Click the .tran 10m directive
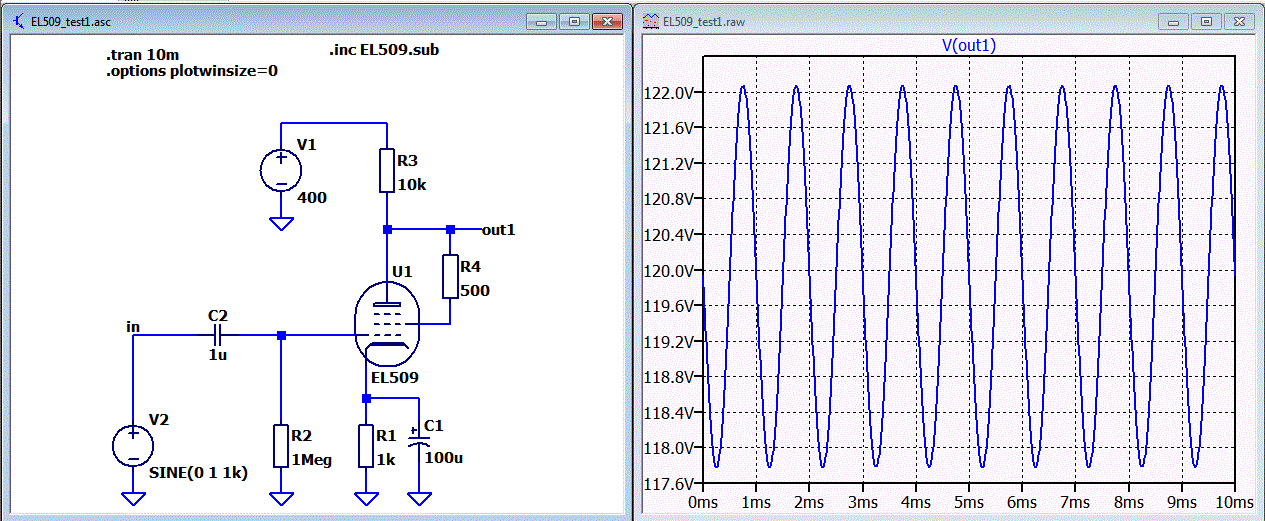Viewport: 1265px width, 521px height. click(142, 55)
